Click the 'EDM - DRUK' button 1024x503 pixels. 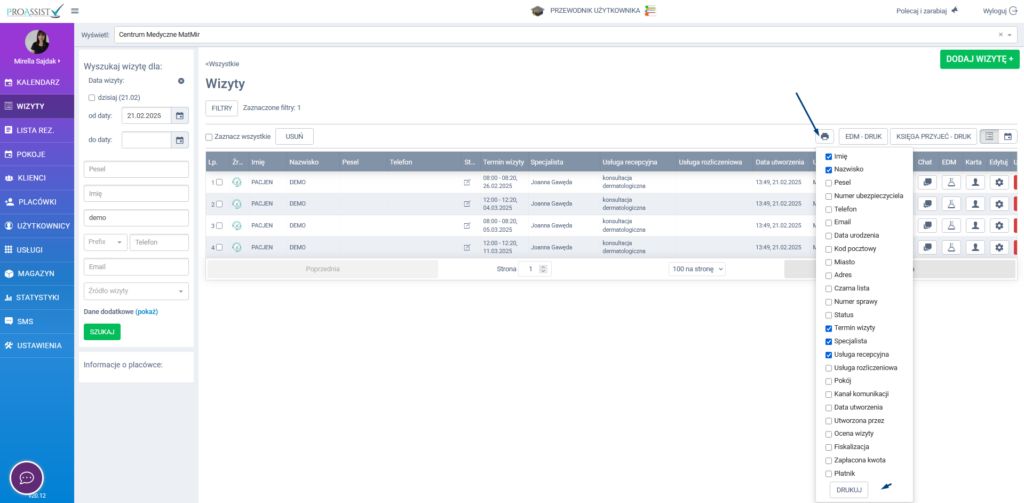pyautogui.click(x=861, y=136)
